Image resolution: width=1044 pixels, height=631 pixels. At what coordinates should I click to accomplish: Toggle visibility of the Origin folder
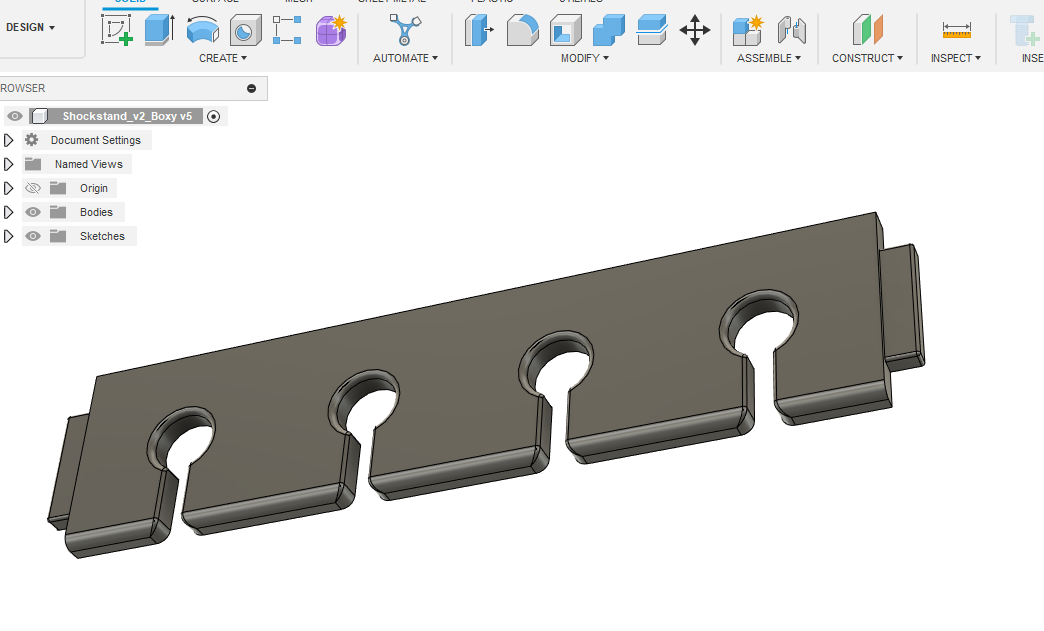(x=33, y=188)
